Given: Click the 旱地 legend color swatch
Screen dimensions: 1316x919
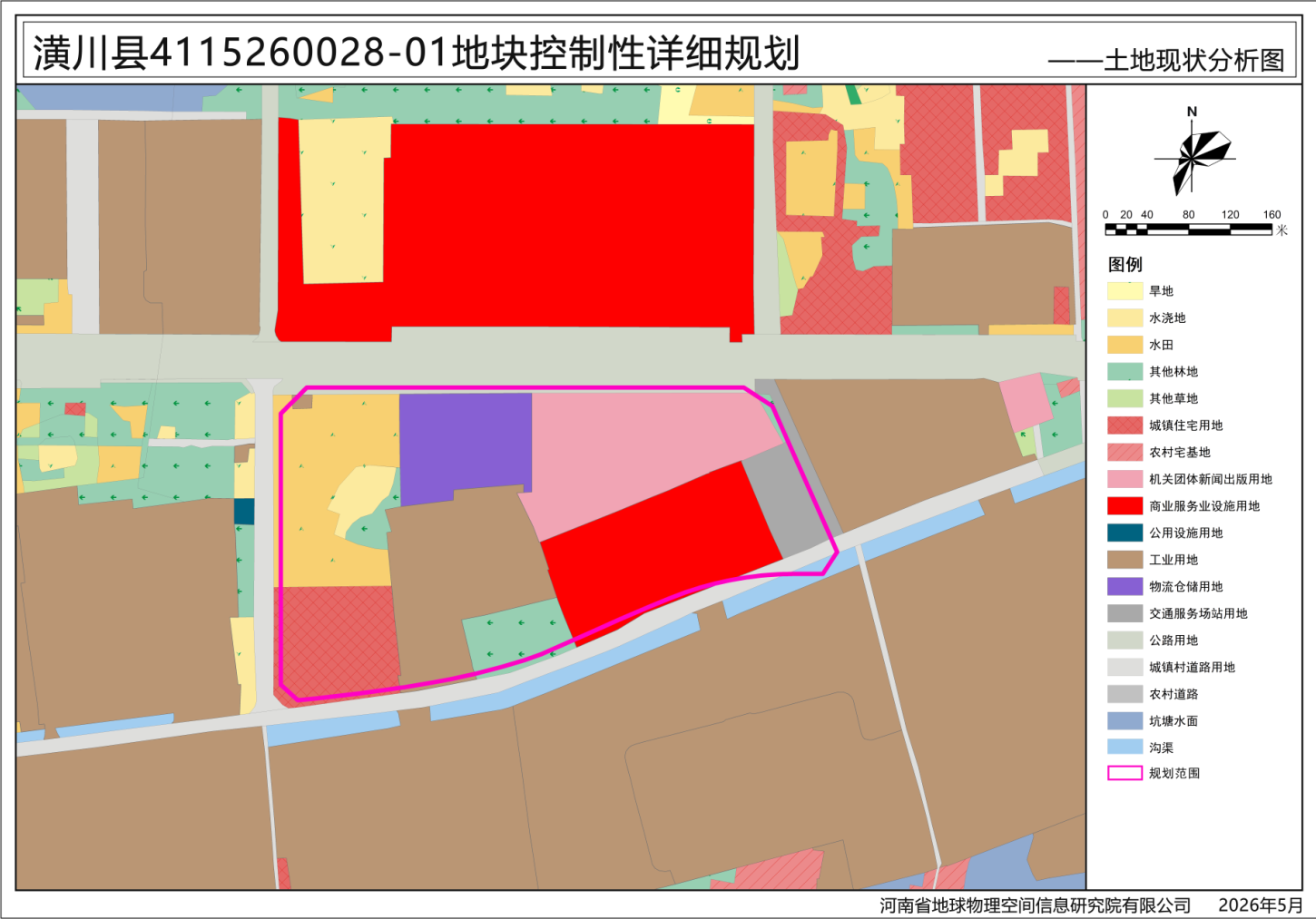Looking at the screenshot, I should click(1124, 291).
